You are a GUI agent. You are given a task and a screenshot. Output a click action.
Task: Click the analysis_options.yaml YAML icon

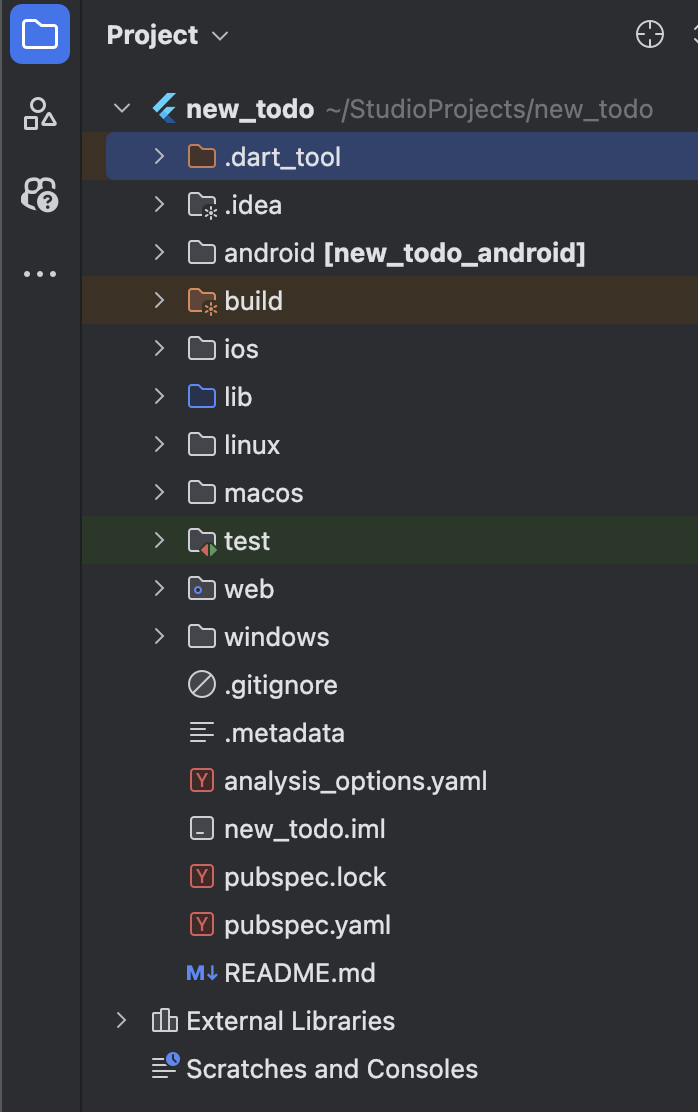[201, 781]
